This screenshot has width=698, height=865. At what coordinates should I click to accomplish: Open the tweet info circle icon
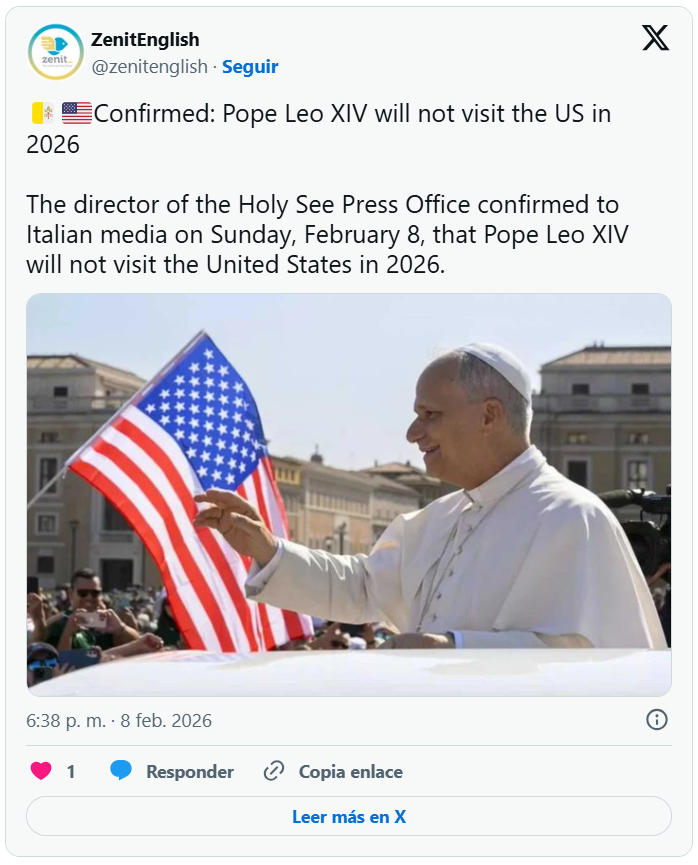(x=656, y=719)
